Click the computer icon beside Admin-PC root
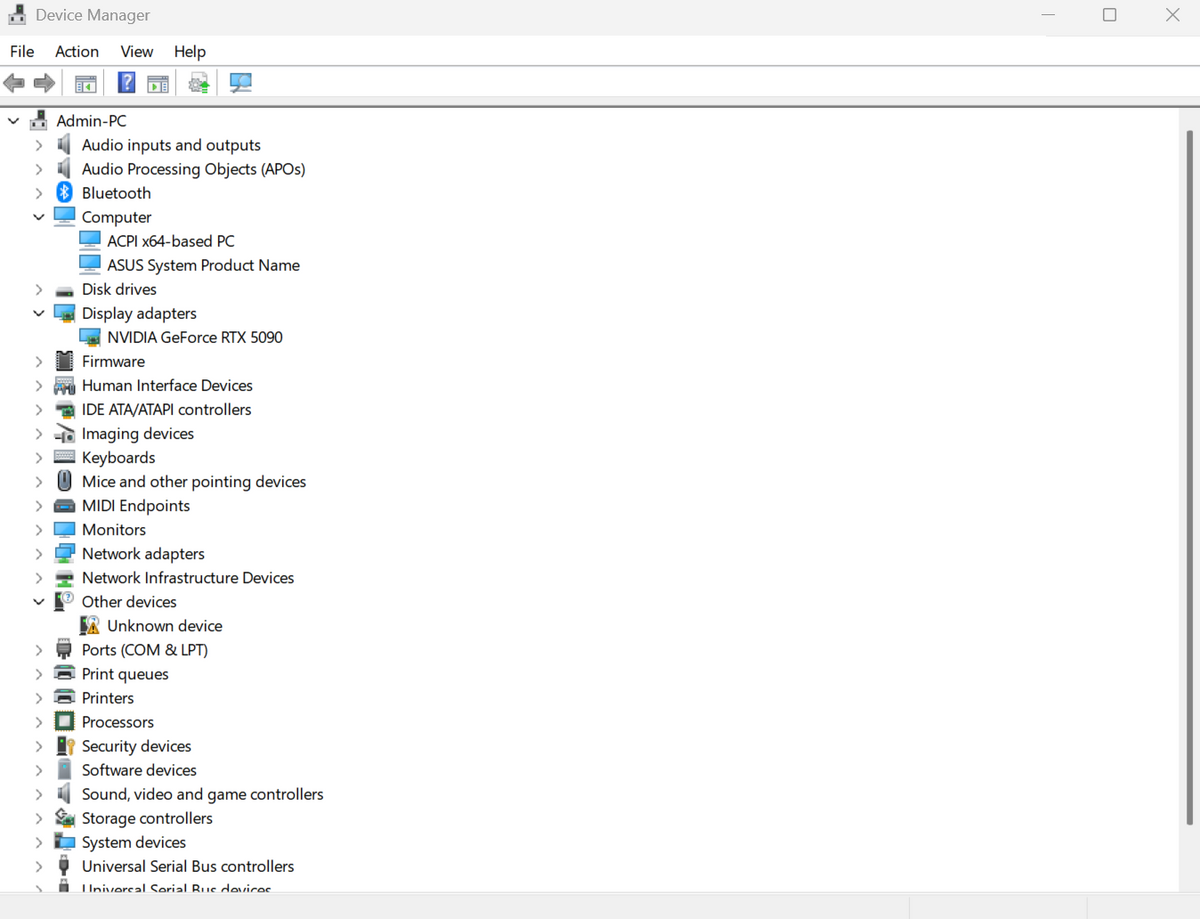Viewport: 1200px width, 919px height. [x=39, y=120]
